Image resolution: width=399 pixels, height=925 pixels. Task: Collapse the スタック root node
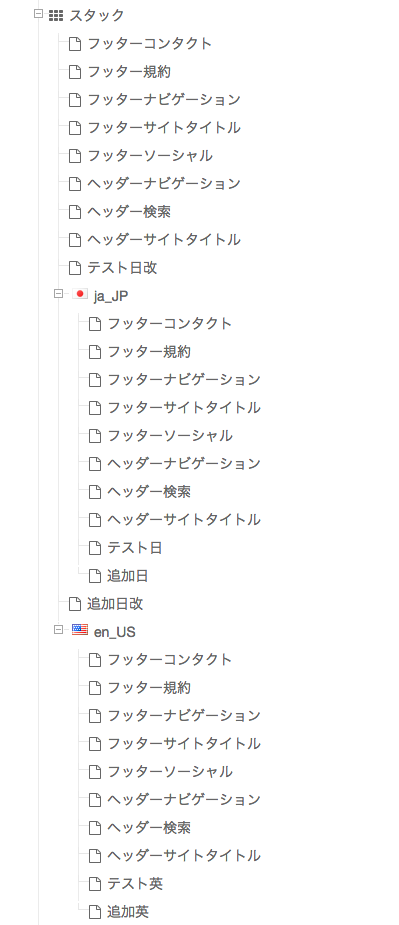tap(38, 14)
